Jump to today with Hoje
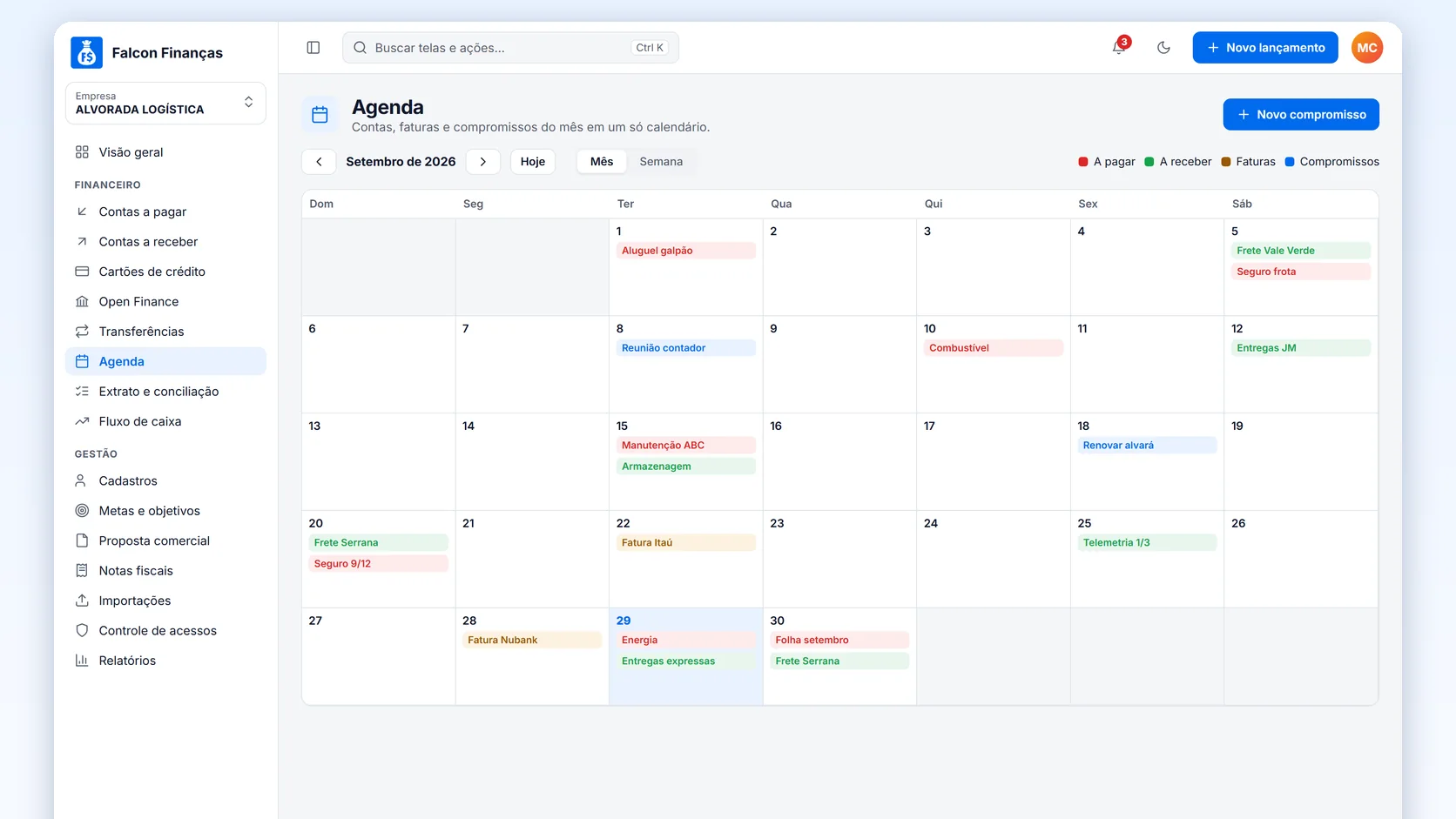The height and width of the screenshot is (819, 1456). 533,162
